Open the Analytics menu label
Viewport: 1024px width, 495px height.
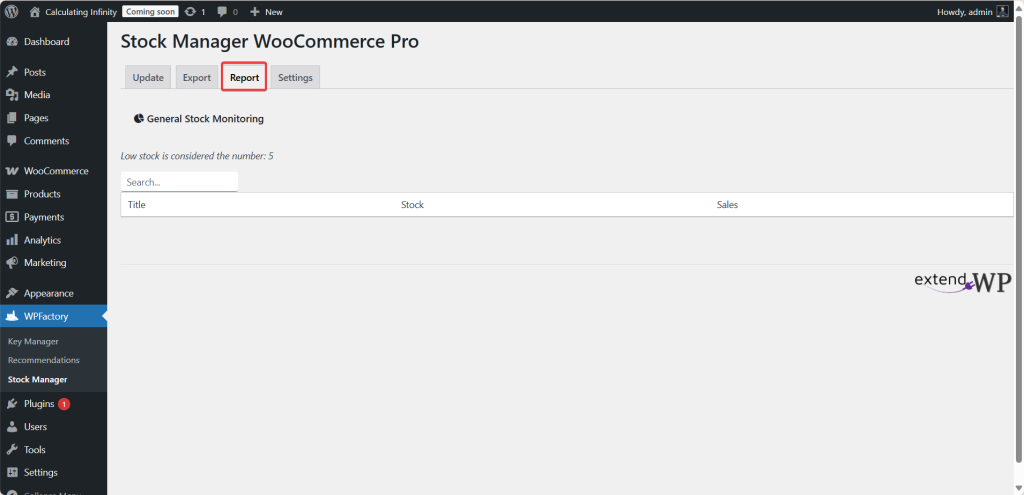coord(42,240)
